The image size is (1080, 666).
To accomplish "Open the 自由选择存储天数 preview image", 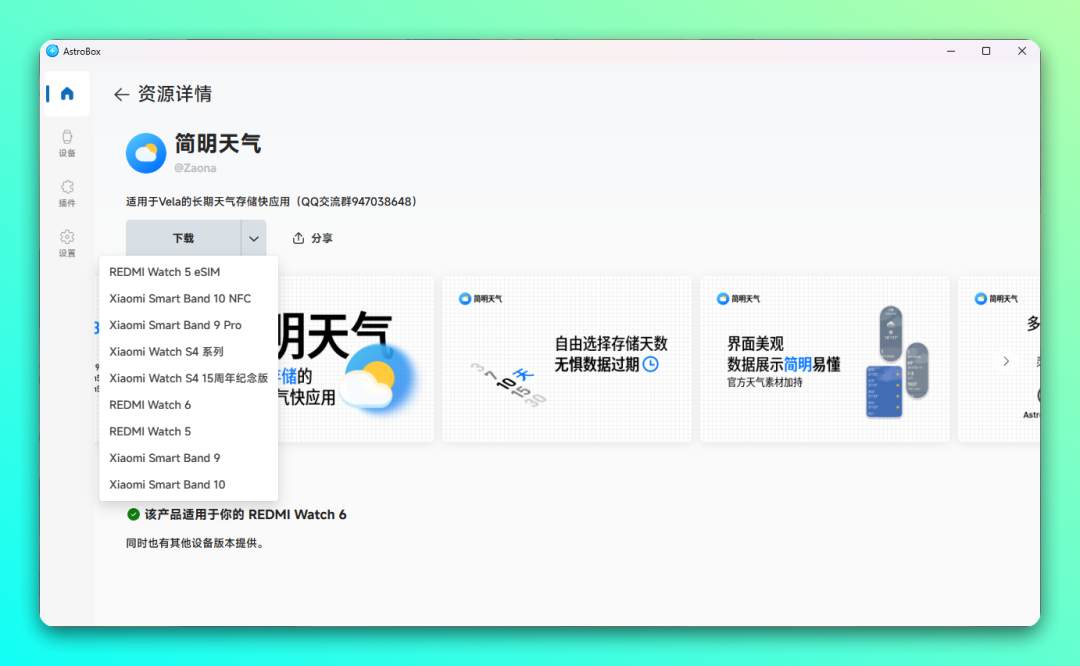I will [567, 358].
